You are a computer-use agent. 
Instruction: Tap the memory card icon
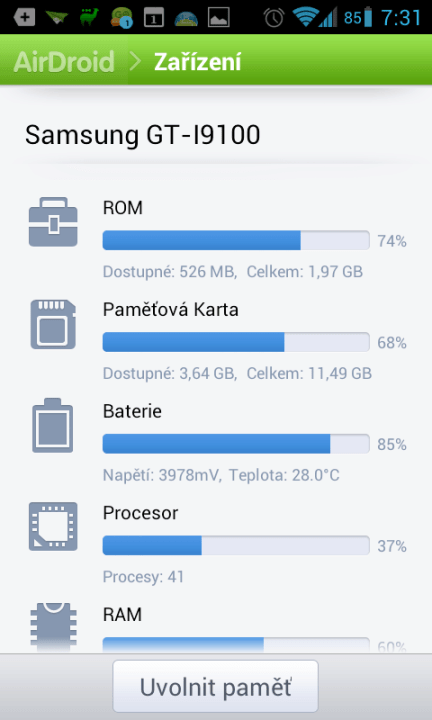coord(53,324)
